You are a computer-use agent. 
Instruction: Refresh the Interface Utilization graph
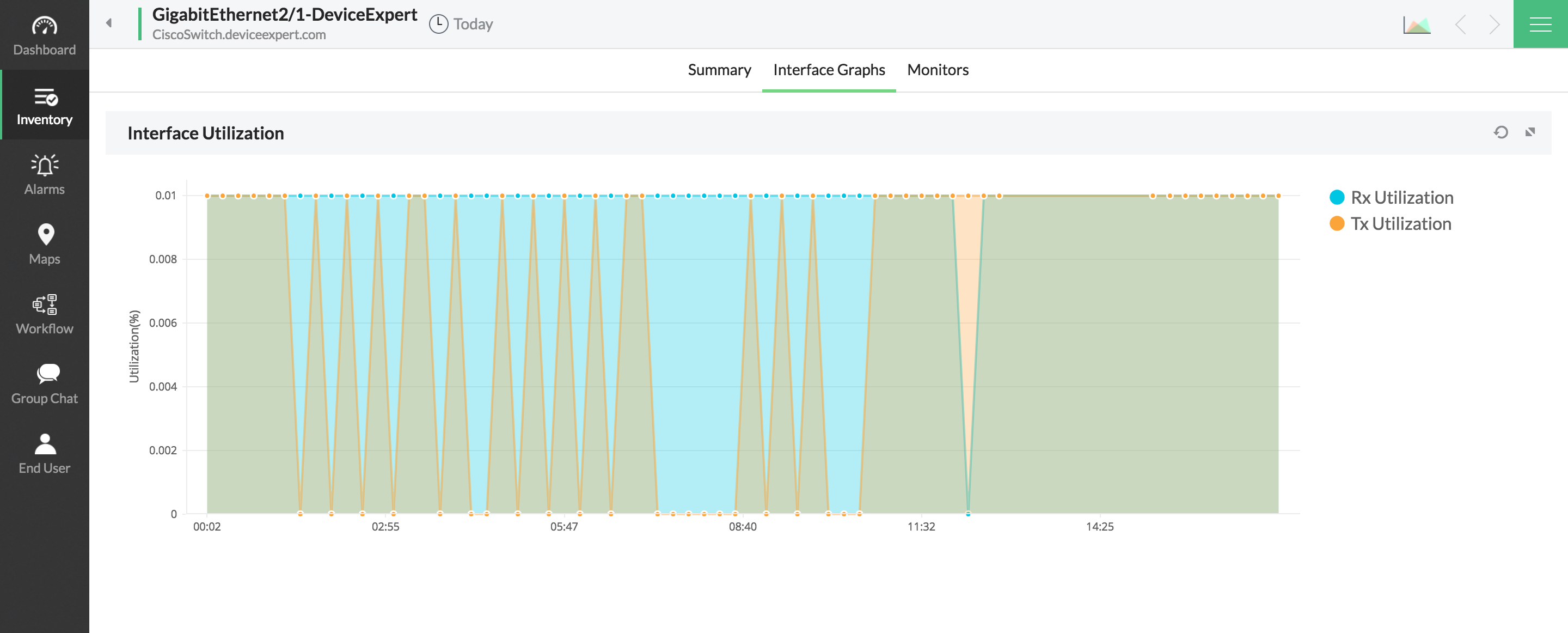(1500, 132)
